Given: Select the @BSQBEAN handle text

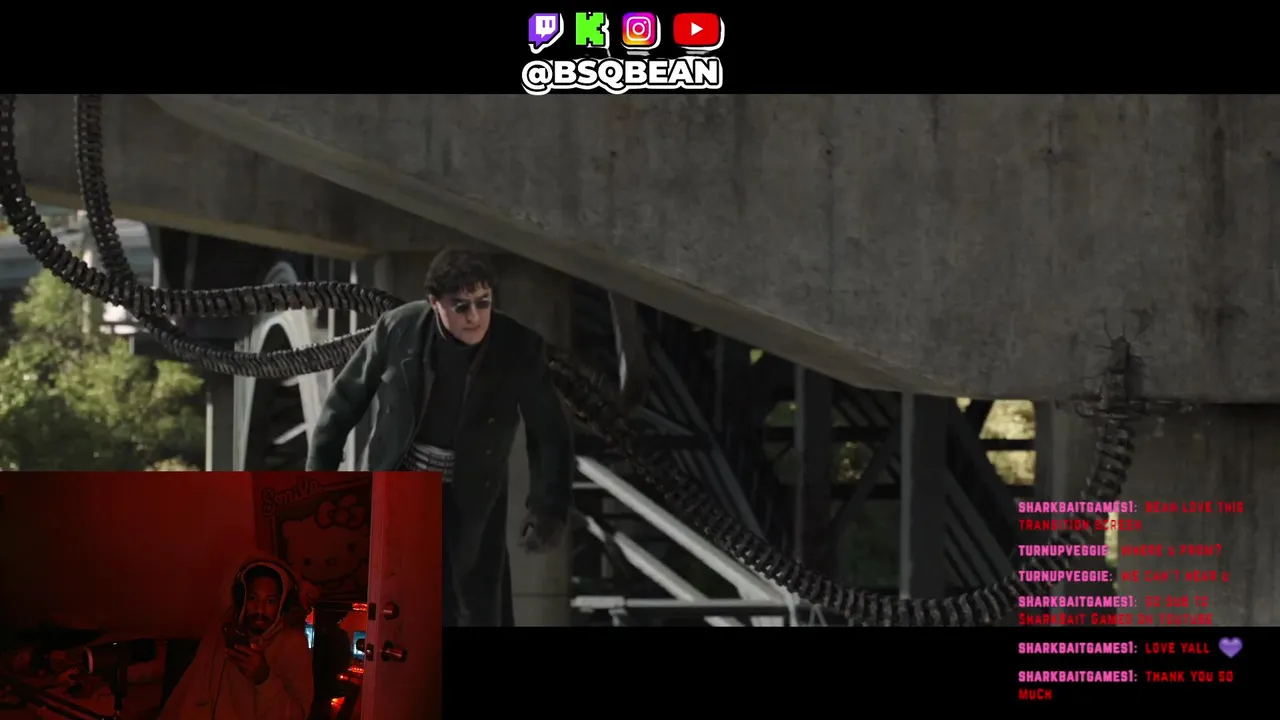Looking at the screenshot, I should tap(621, 74).
